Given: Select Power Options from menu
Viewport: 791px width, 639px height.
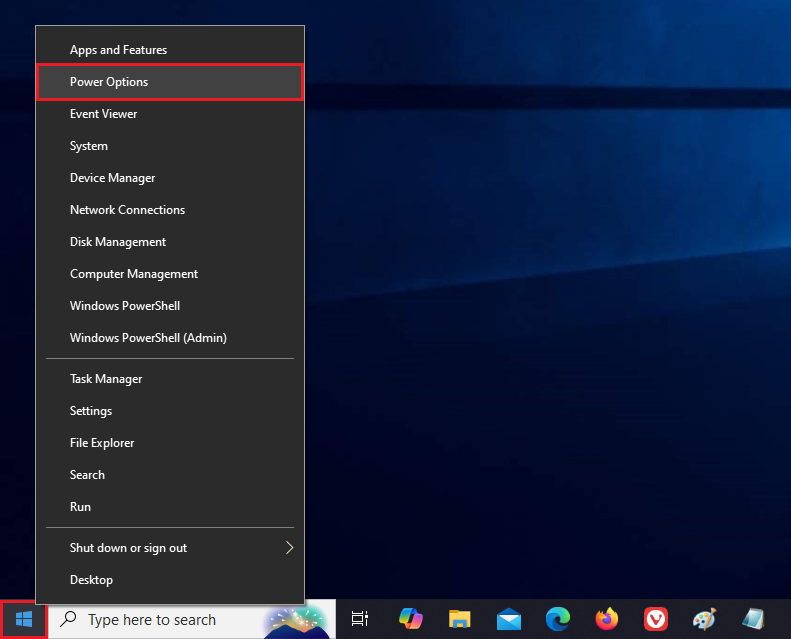Looking at the screenshot, I should 170,82.
